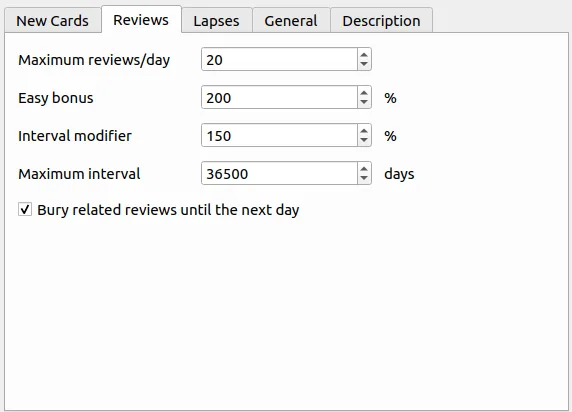Open the Description tab
The image size is (572, 412).
coord(382,20)
